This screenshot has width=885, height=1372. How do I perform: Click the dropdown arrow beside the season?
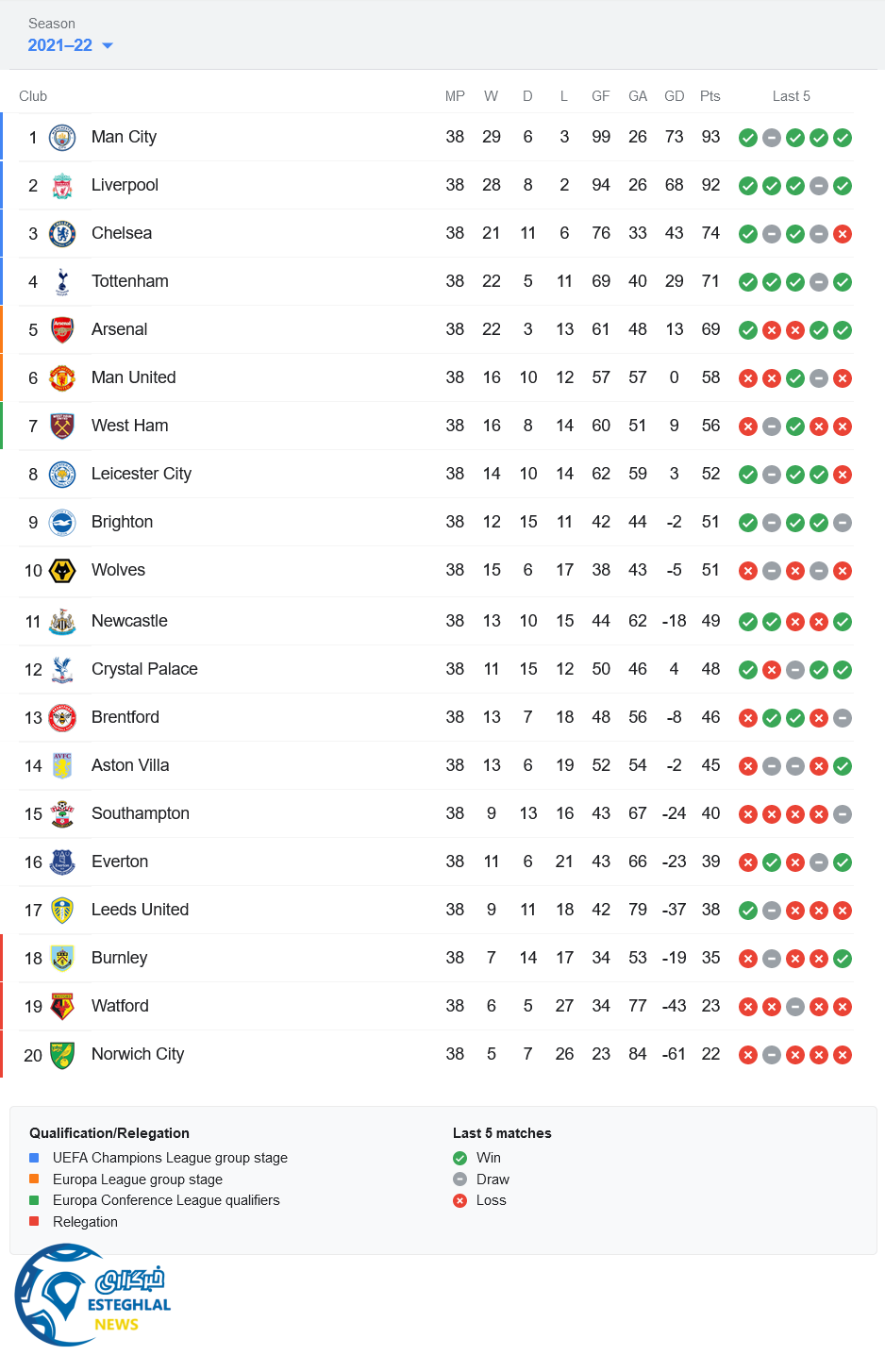[x=108, y=45]
